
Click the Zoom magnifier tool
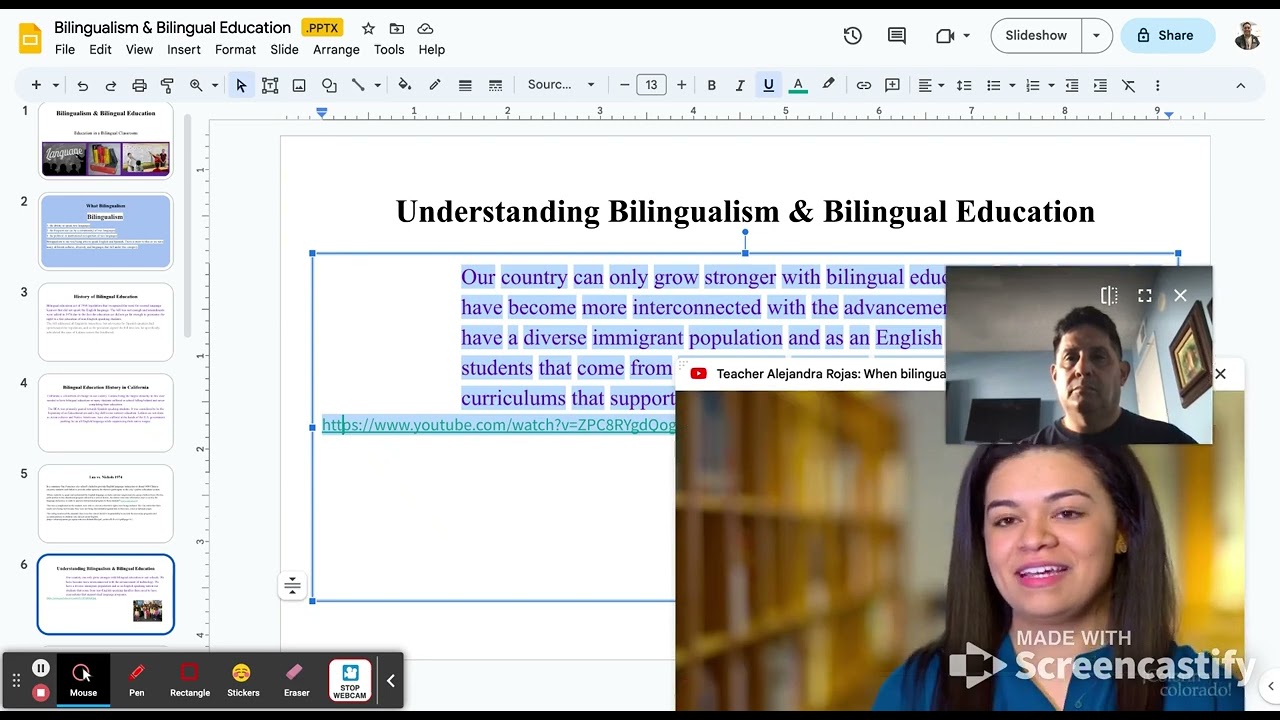click(x=196, y=86)
